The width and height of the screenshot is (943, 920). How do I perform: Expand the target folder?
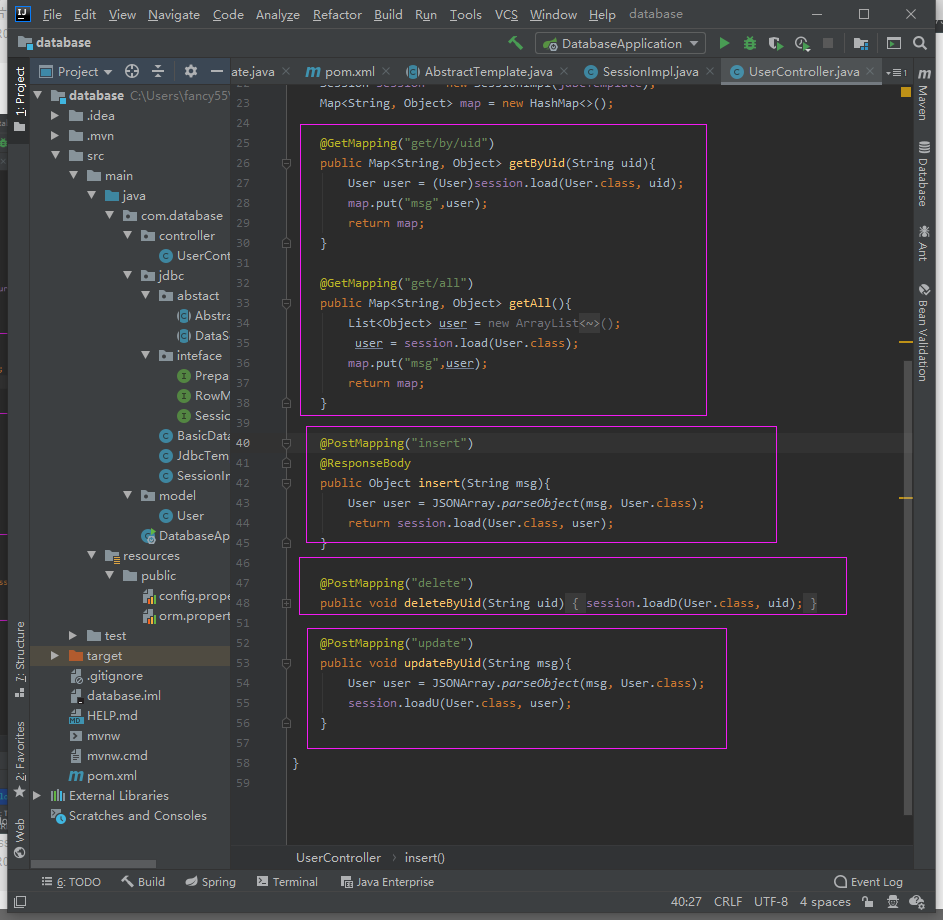[55, 655]
